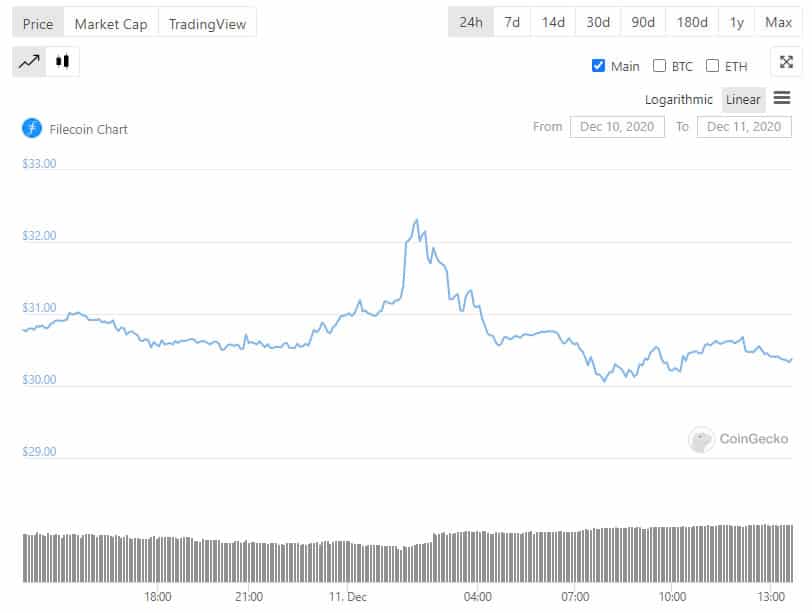Choose the 30d time range
The image size is (812, 613).
598,22
